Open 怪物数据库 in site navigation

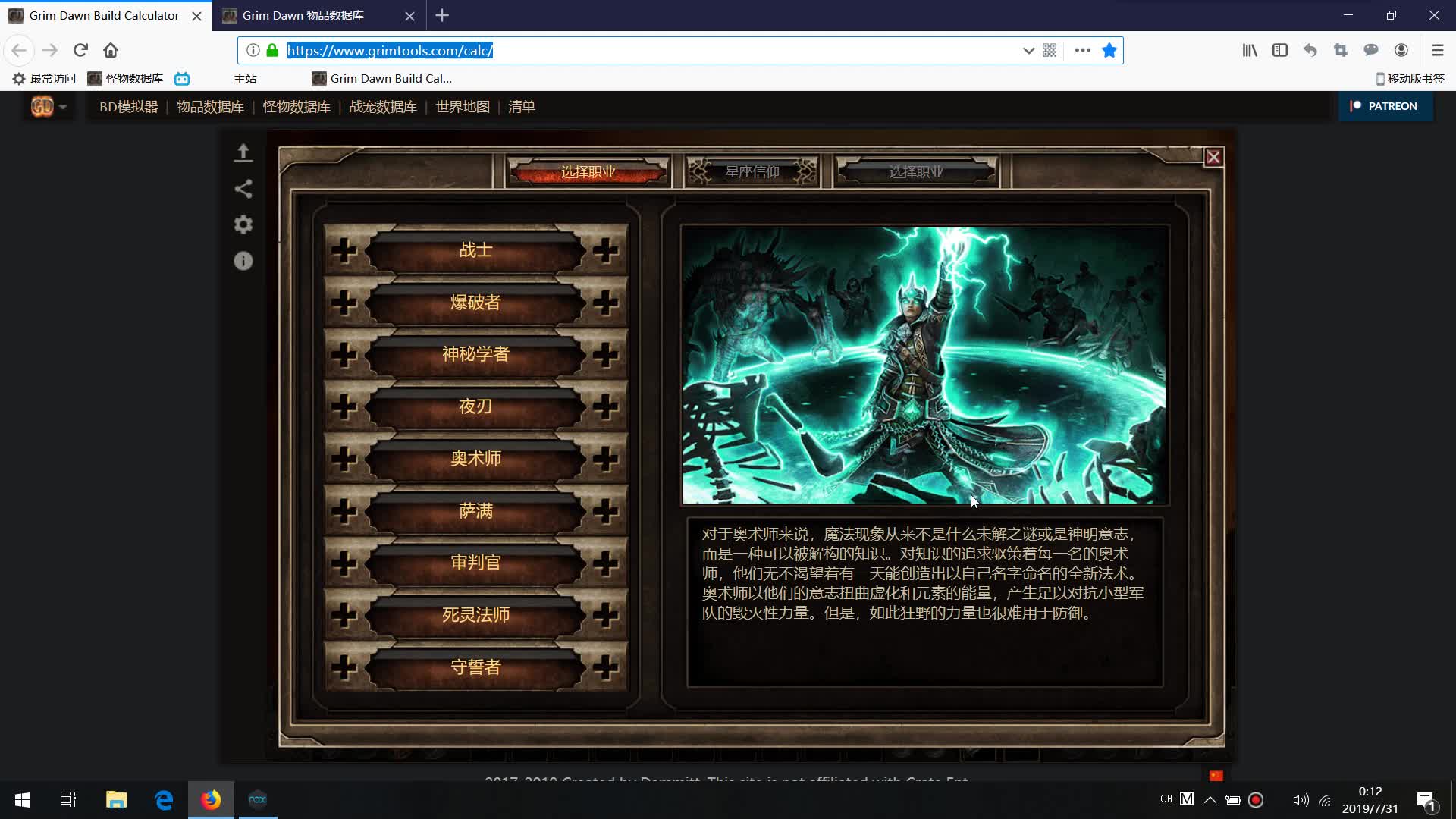297,107
